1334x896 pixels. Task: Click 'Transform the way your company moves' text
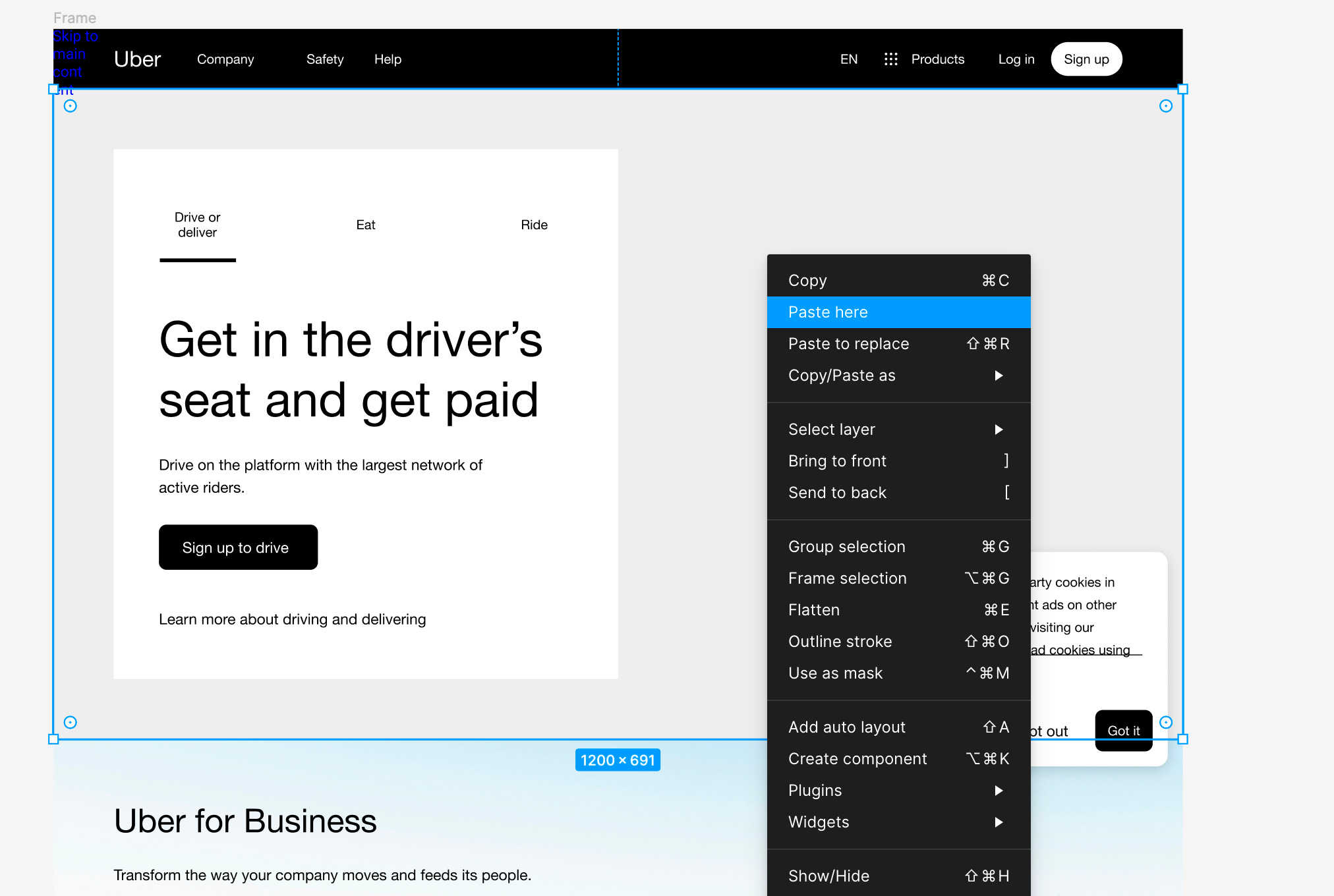click(x=322, y=875)
